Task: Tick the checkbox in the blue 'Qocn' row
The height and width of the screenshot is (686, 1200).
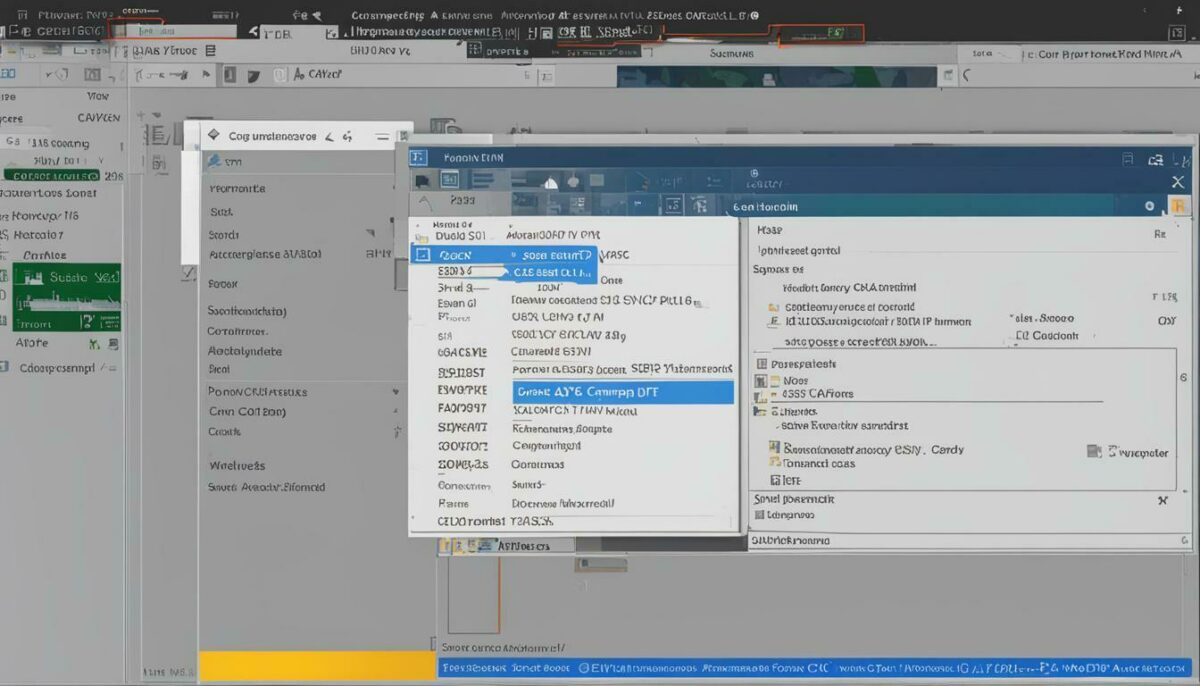Action: pos(423,254)
